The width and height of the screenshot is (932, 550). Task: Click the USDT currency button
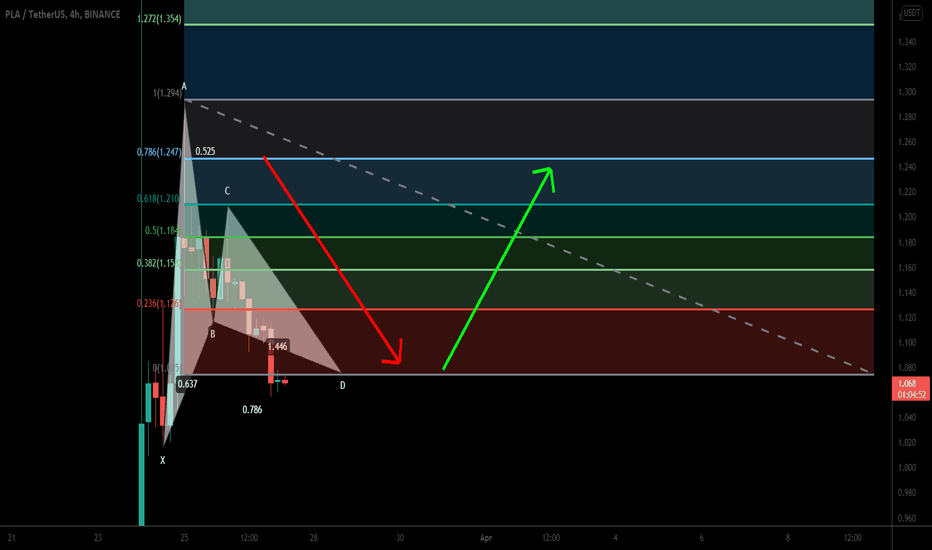912,12
